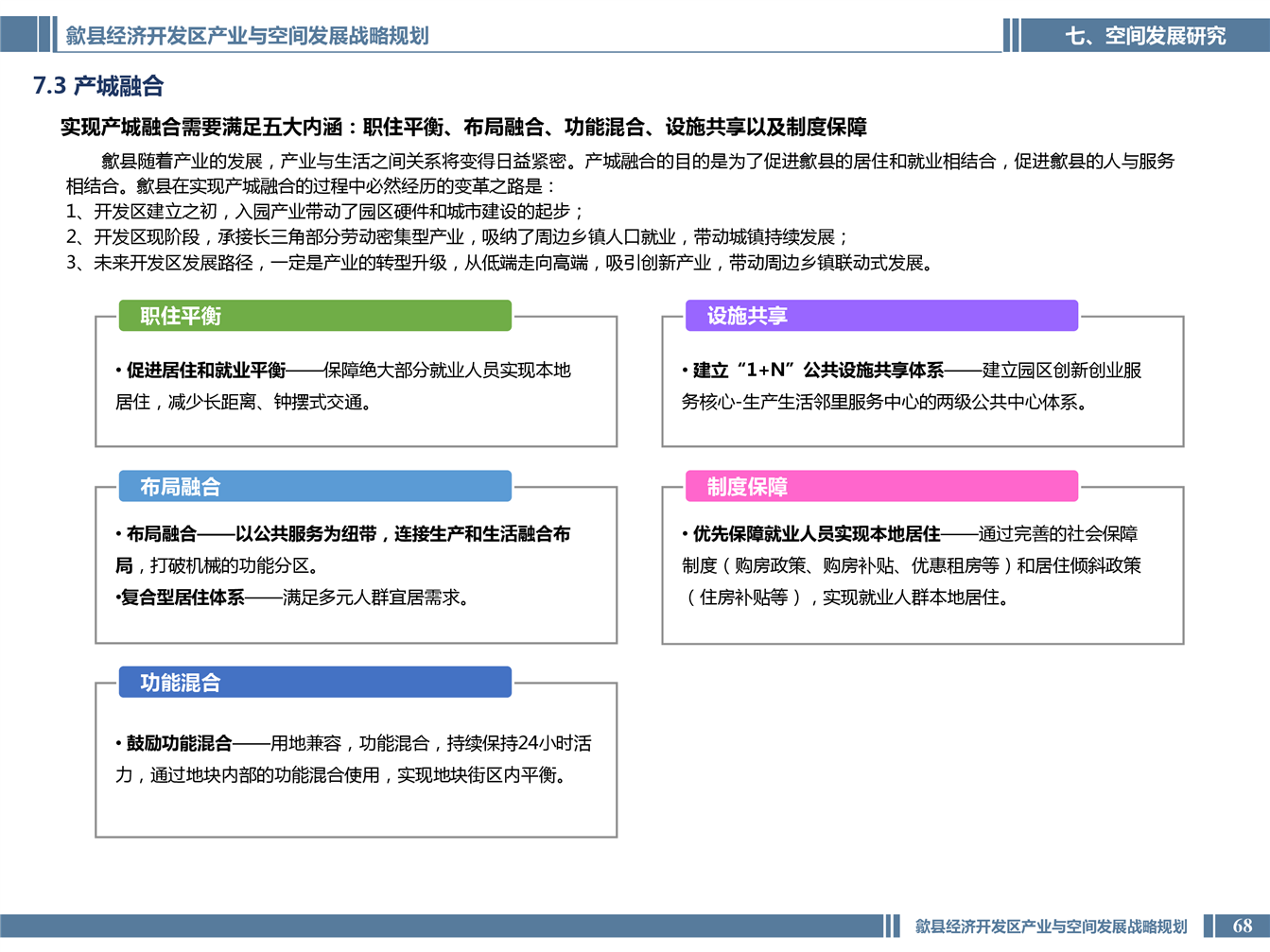Click the pink 制度保障 label bar

click(881, 486)
